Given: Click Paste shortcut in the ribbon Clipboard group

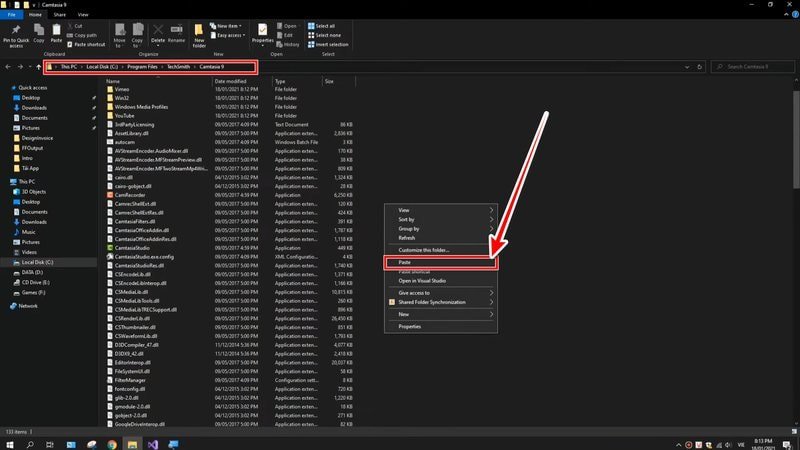Looking at the screenshot, I should coord(86,44).
